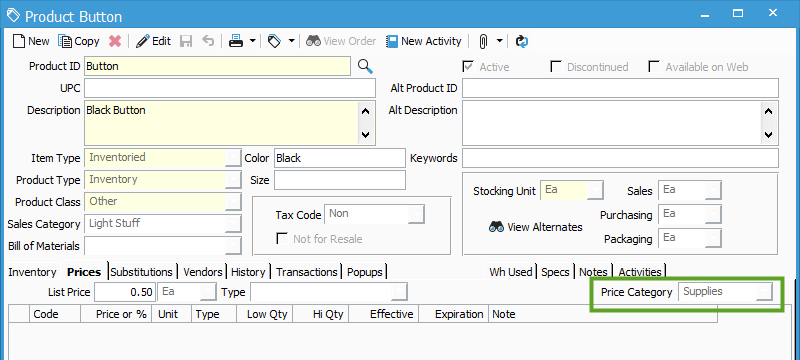The image size is (800, 360).
Task: Switch to the Popups tab
Action: 365,272
